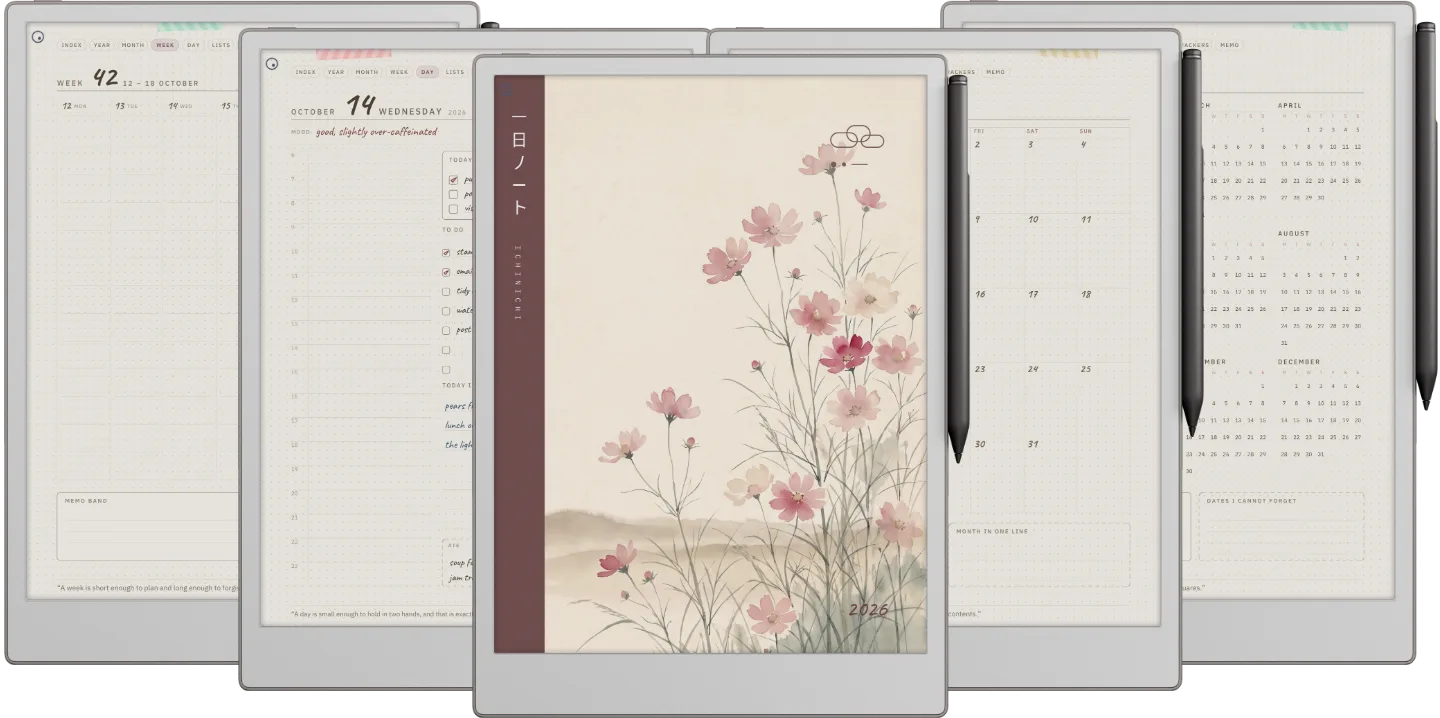Tap the SAT column header on month planner
The height and width of the screenshot is (718, 1440).
click(1032, 131)
